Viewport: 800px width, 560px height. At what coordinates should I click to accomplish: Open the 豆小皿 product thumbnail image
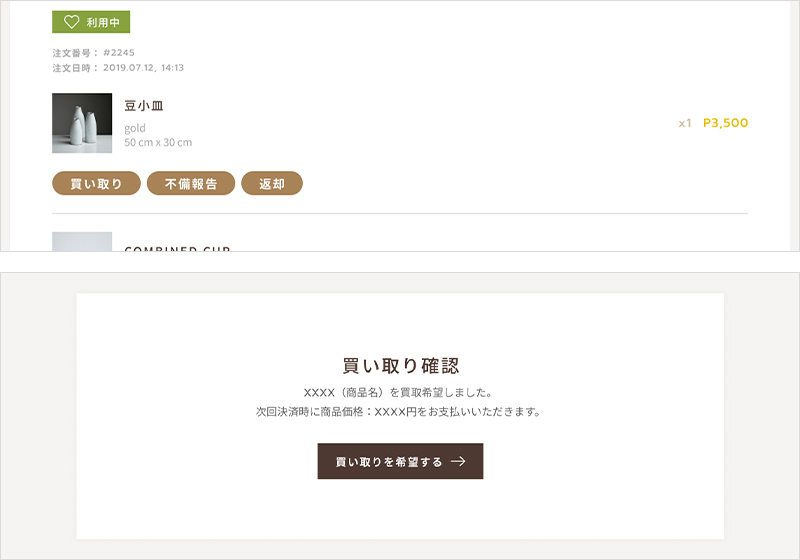(82, 123)
